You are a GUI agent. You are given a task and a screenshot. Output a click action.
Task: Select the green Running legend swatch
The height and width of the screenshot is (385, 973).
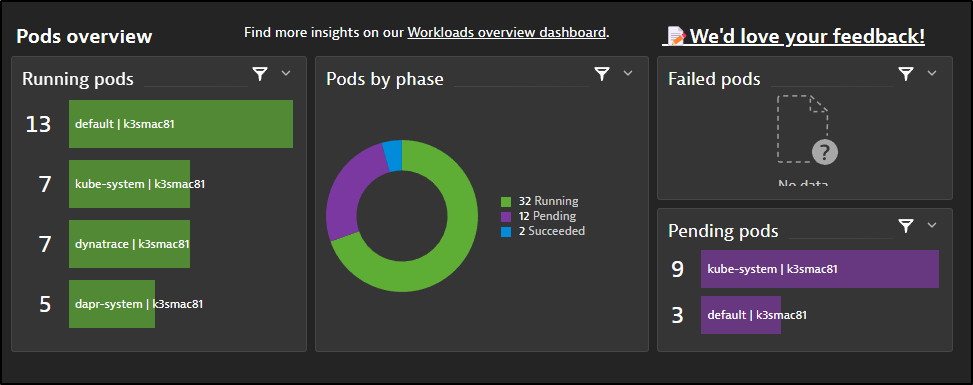click(506, 202)
